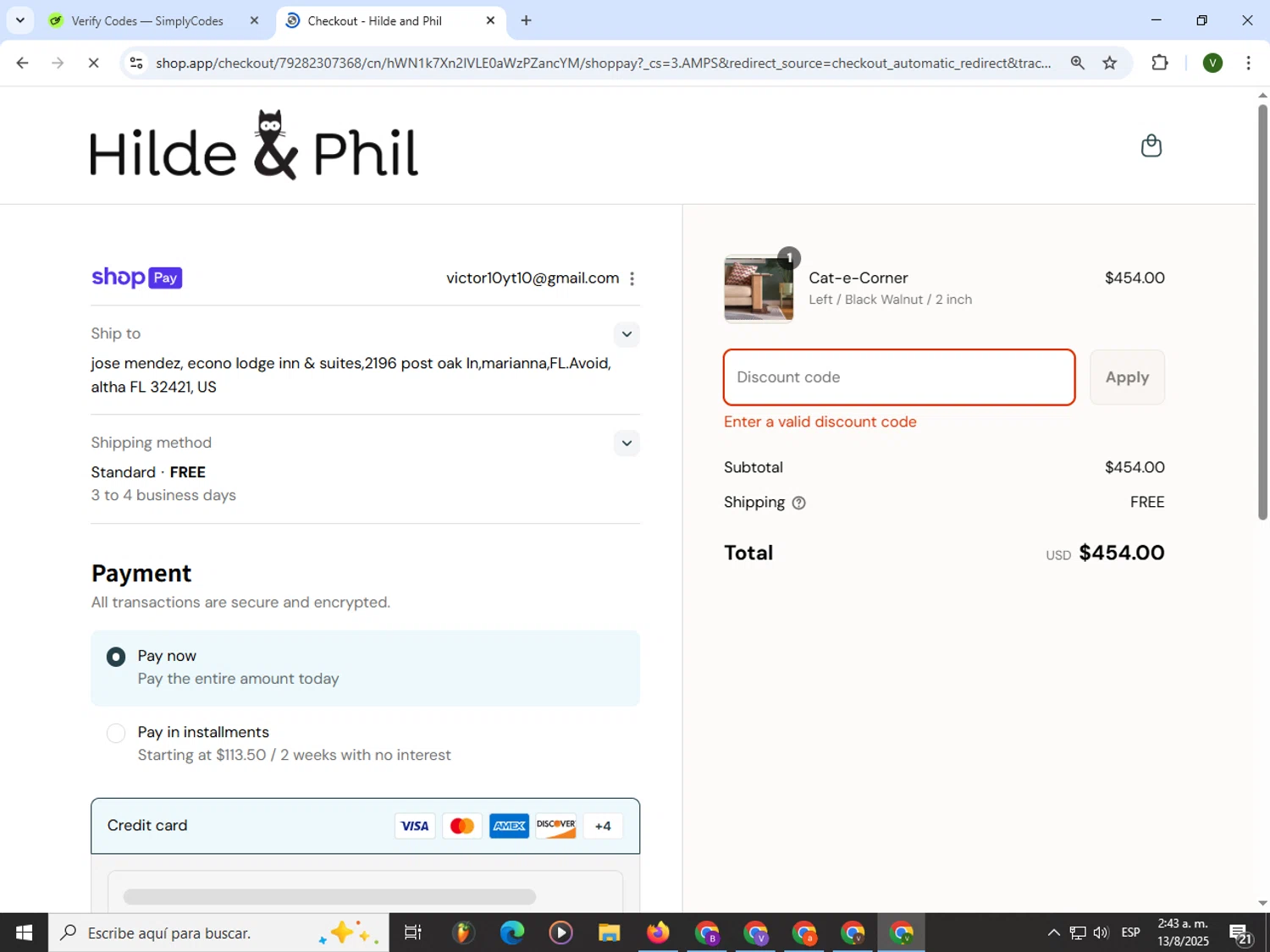Switch to the Checkout - Hilde and Phil tab
The image size is (1270, 952).
point(390,20)
